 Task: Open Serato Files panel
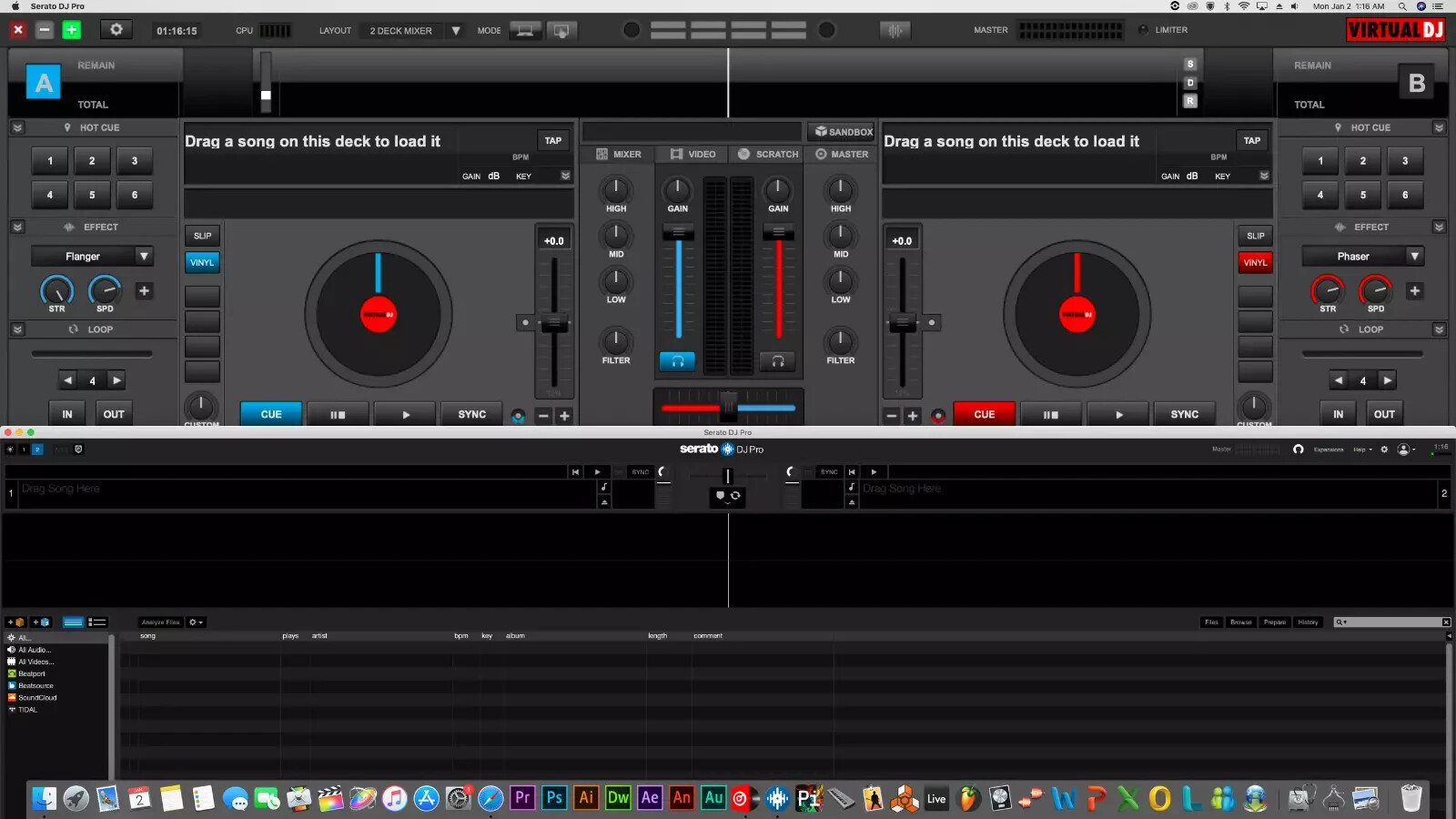point(1211,622)
